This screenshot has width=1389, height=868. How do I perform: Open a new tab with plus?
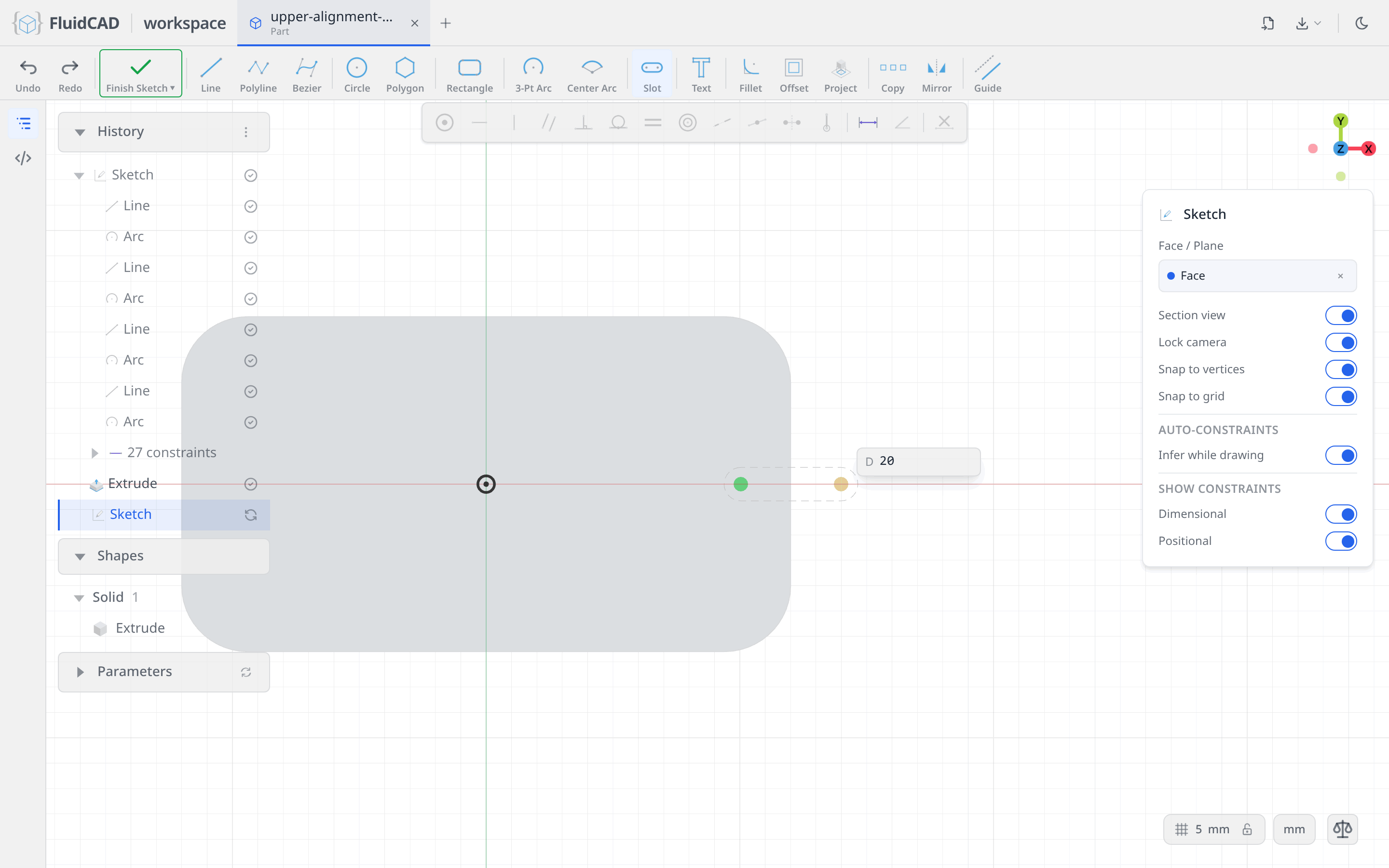[x=446, y=23]
